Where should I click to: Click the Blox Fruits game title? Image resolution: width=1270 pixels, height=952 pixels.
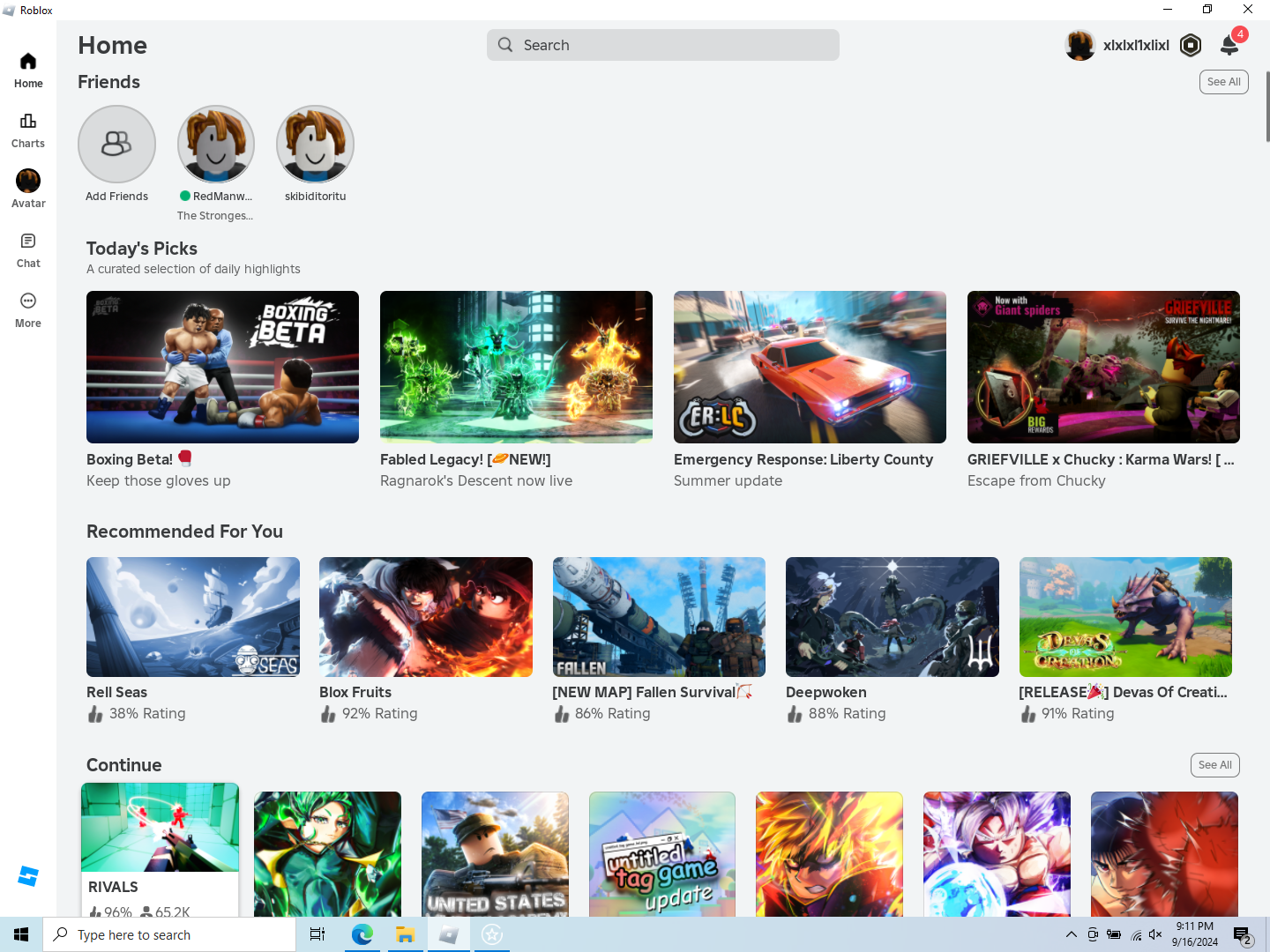pyautogui.click(x=355, y=692)
